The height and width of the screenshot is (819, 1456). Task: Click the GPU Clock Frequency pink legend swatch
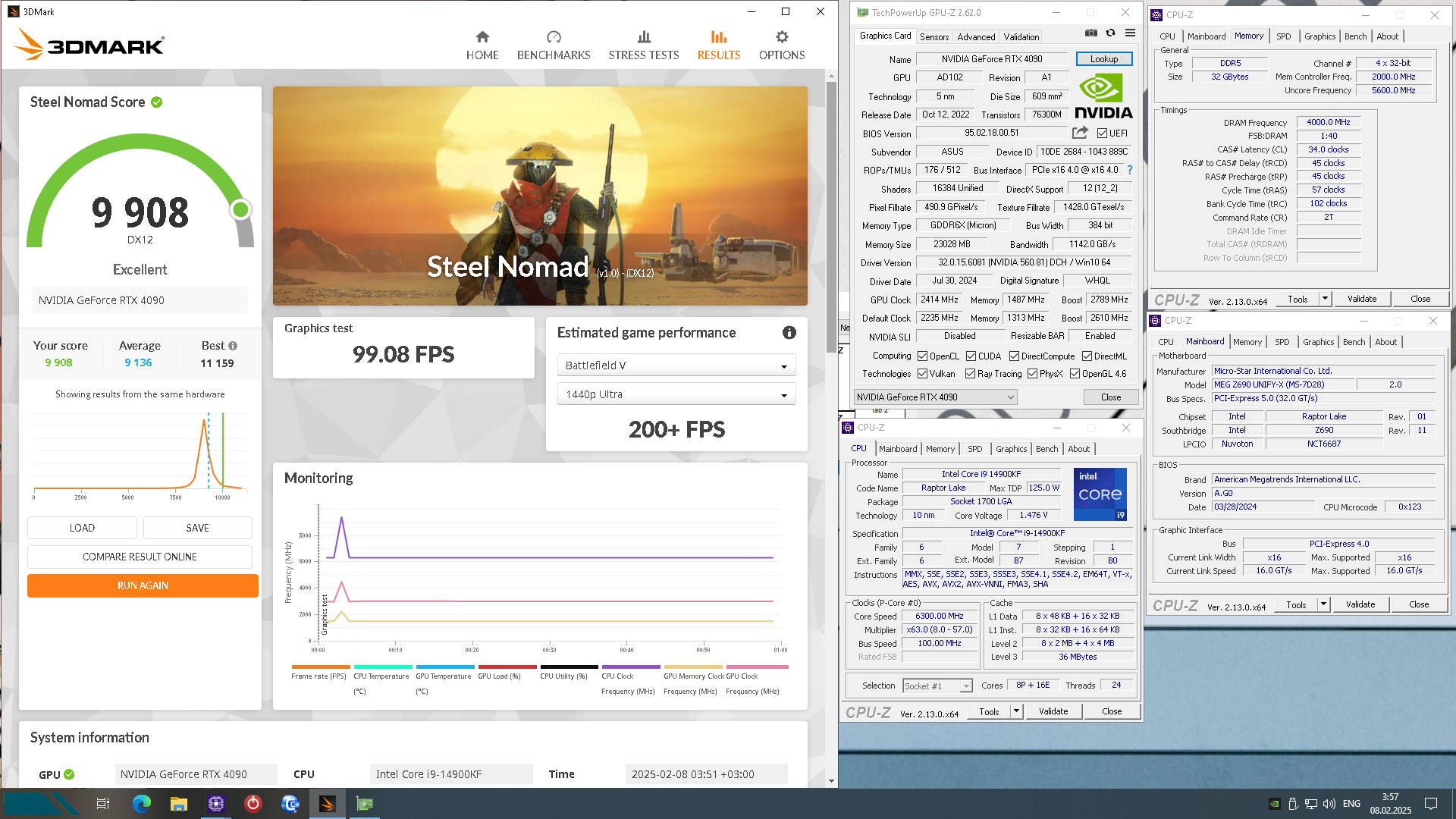click(x=757, y=667)
